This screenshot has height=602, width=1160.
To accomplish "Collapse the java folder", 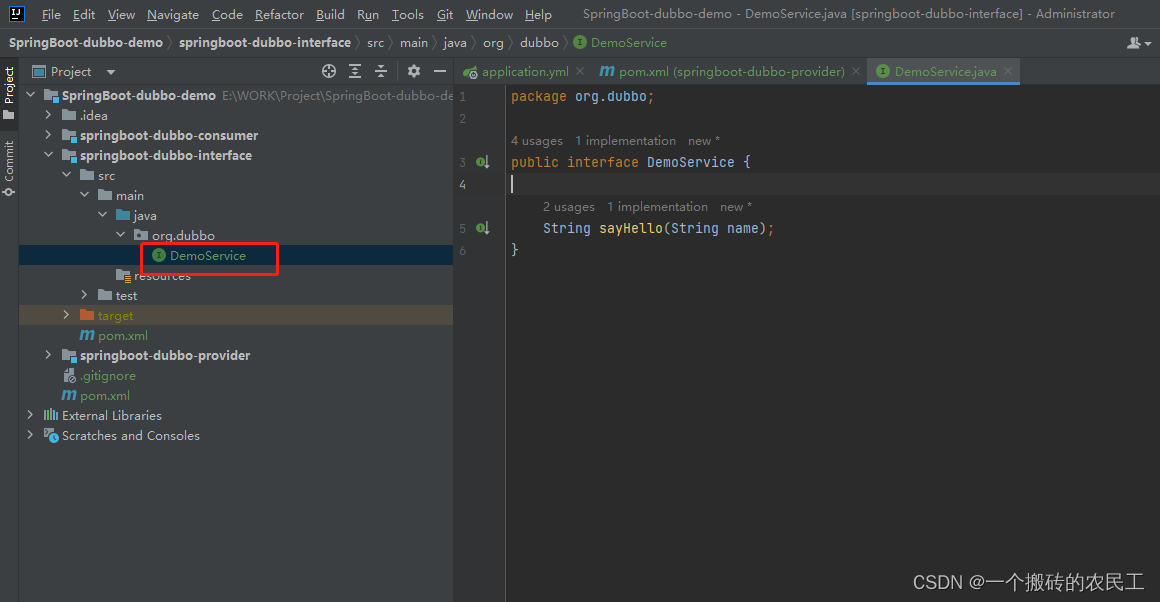I will [102, 214].
